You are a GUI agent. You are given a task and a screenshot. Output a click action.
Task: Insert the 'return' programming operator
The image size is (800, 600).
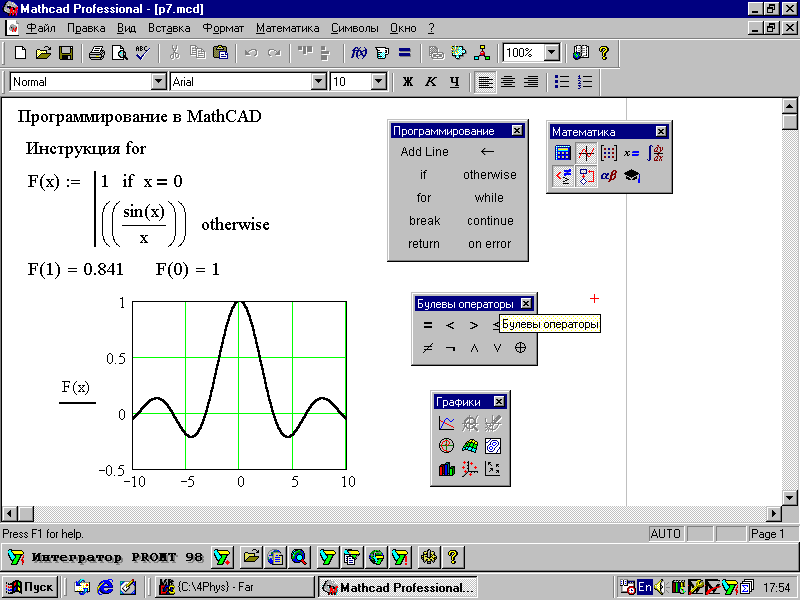point(423,244)
